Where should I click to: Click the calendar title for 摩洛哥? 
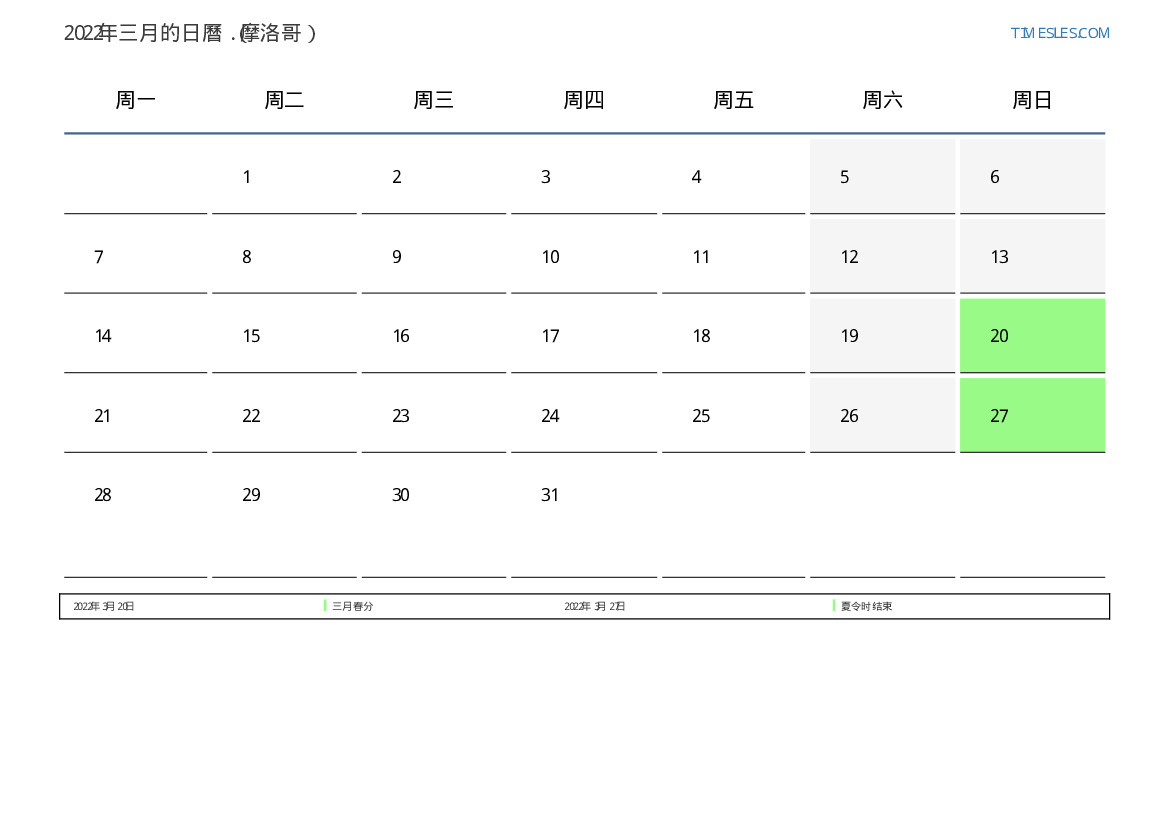click(x=190, y=33)
